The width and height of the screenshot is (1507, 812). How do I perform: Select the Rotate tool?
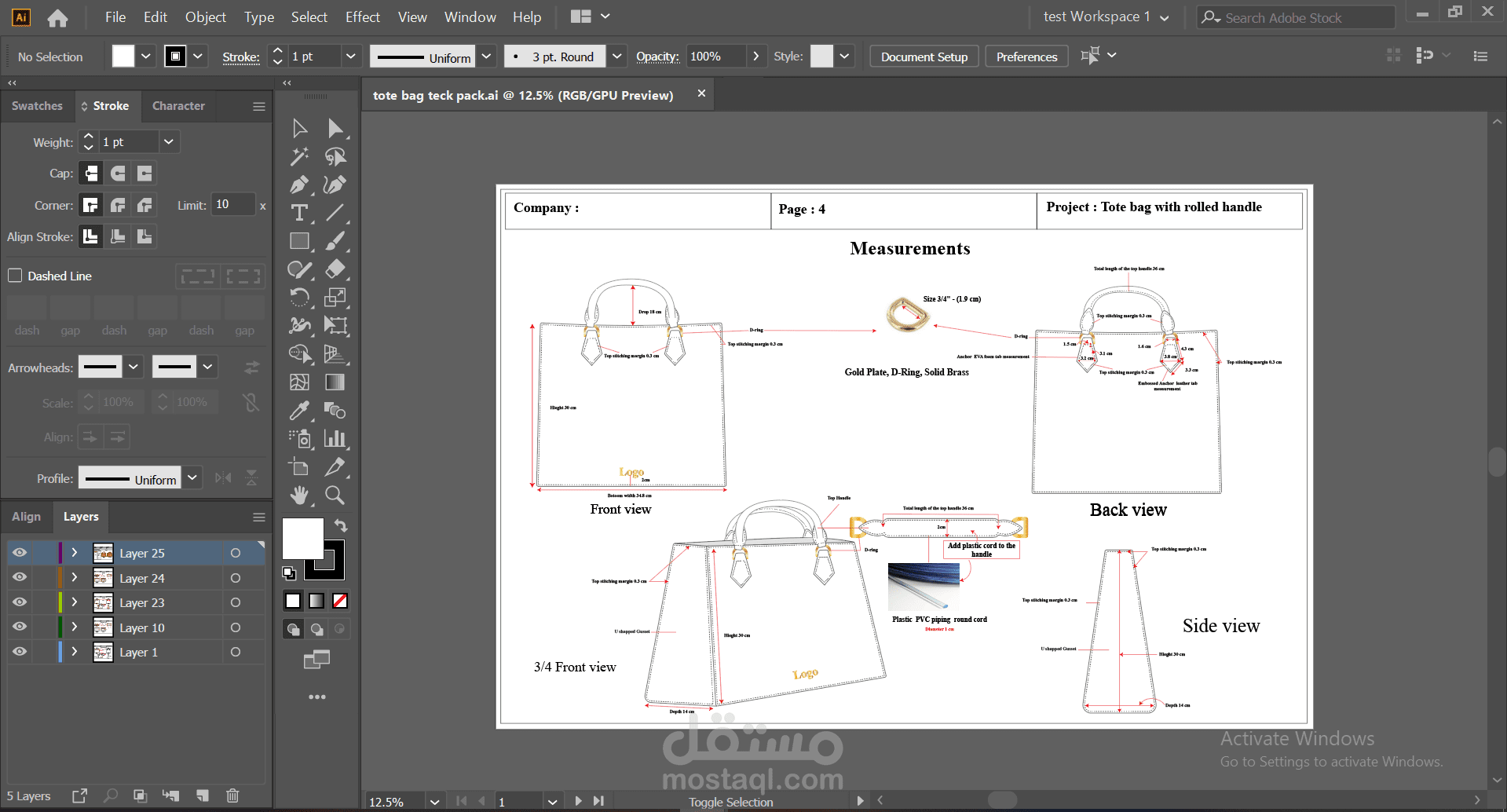tap(299, 298)
